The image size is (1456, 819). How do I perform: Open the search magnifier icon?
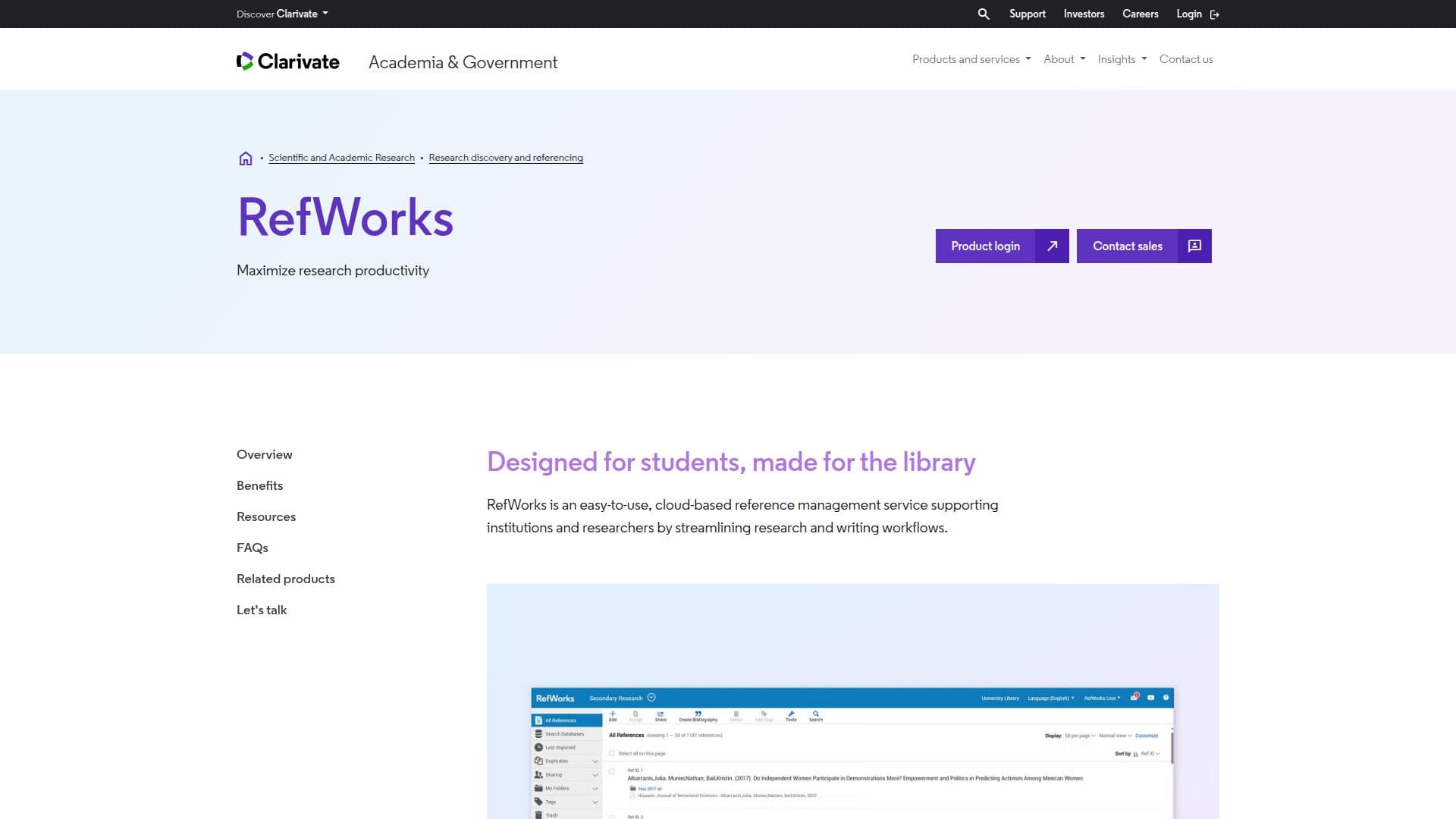point(984,14)
